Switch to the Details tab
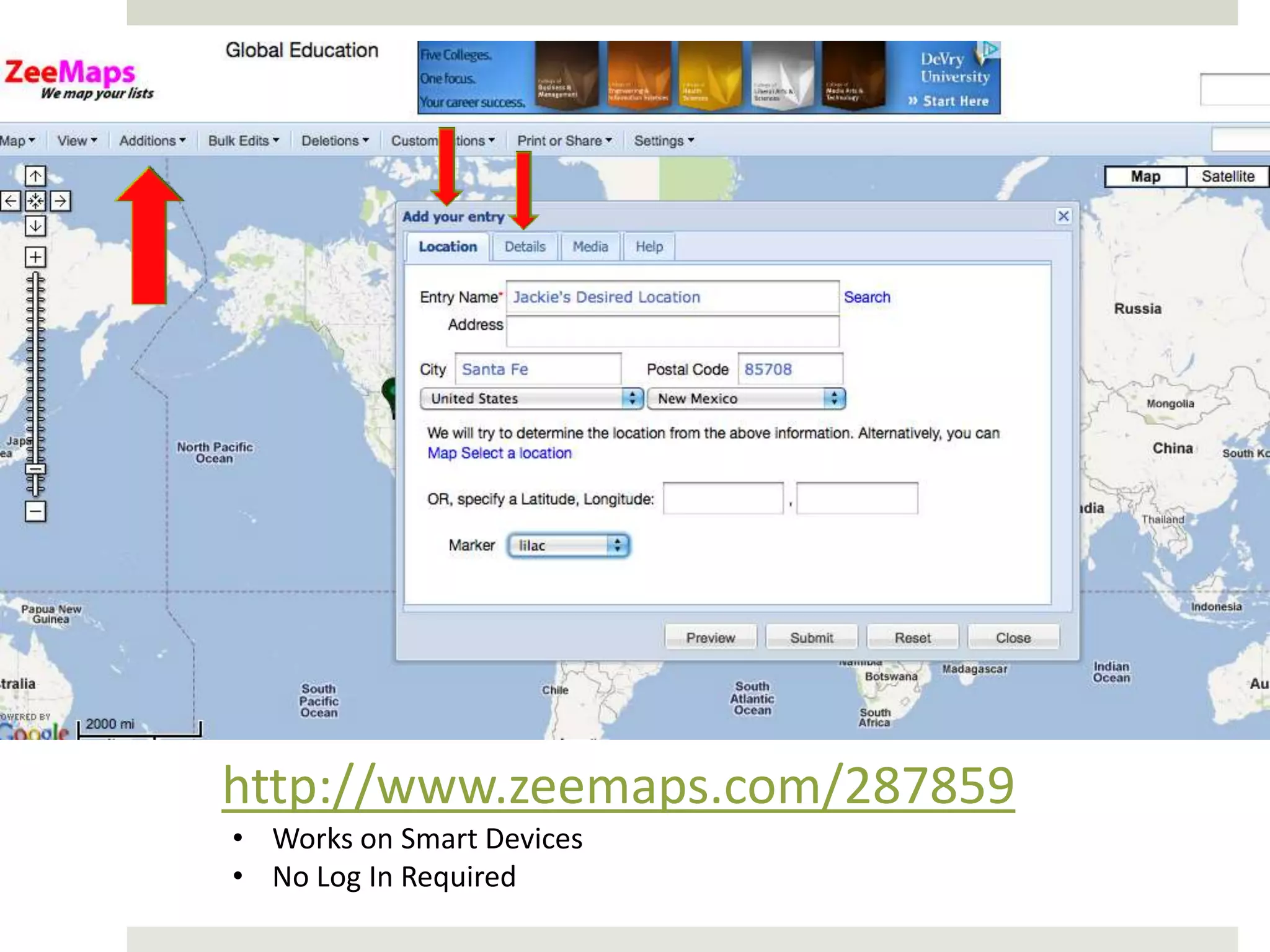Screen dimensions: 1270x952 (525, 247)
